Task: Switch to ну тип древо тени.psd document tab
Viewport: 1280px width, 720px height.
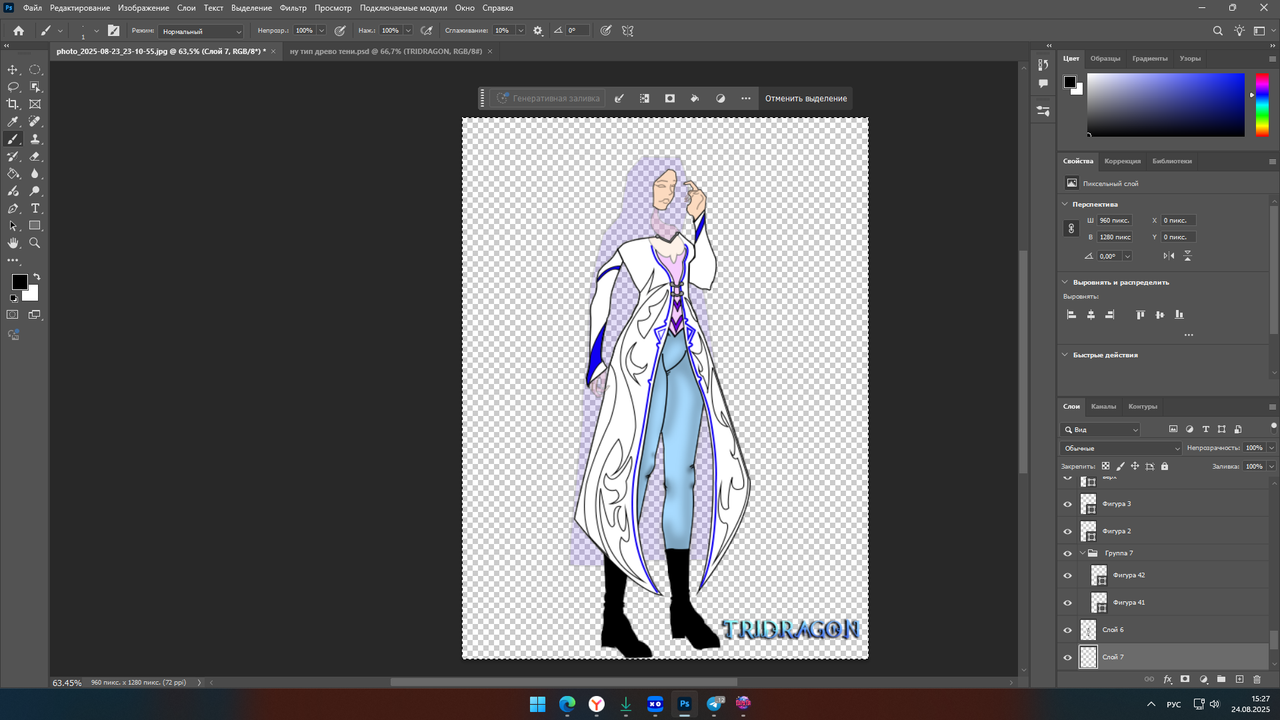Action: (386, 50)
